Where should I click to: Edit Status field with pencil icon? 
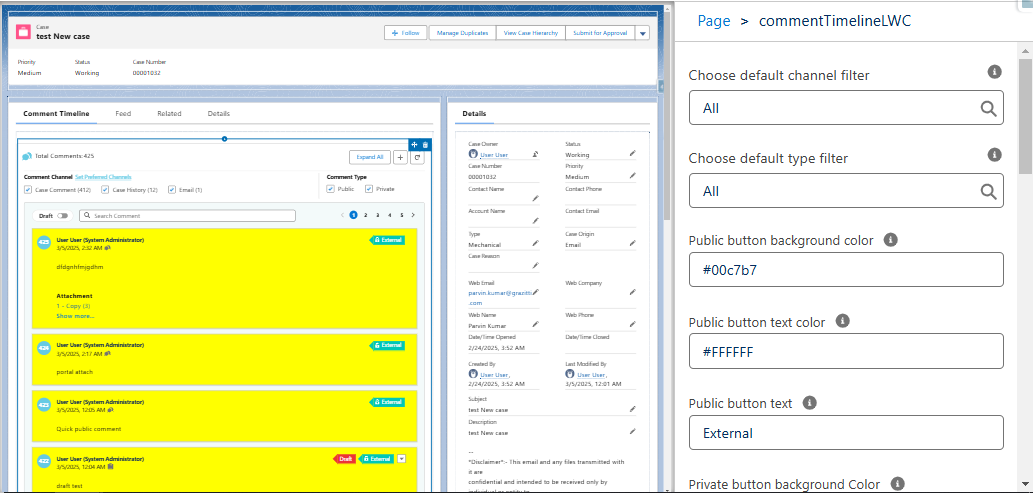point(632,154)
